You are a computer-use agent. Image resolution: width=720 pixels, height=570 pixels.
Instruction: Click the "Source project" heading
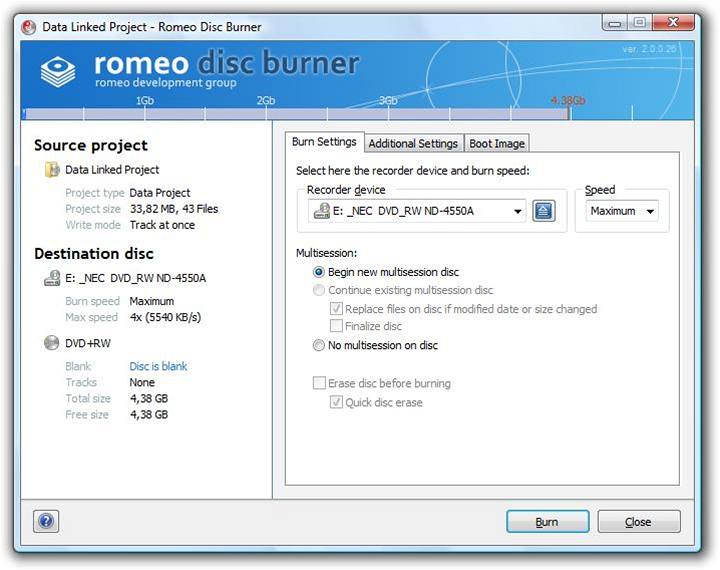click(91, 146)
